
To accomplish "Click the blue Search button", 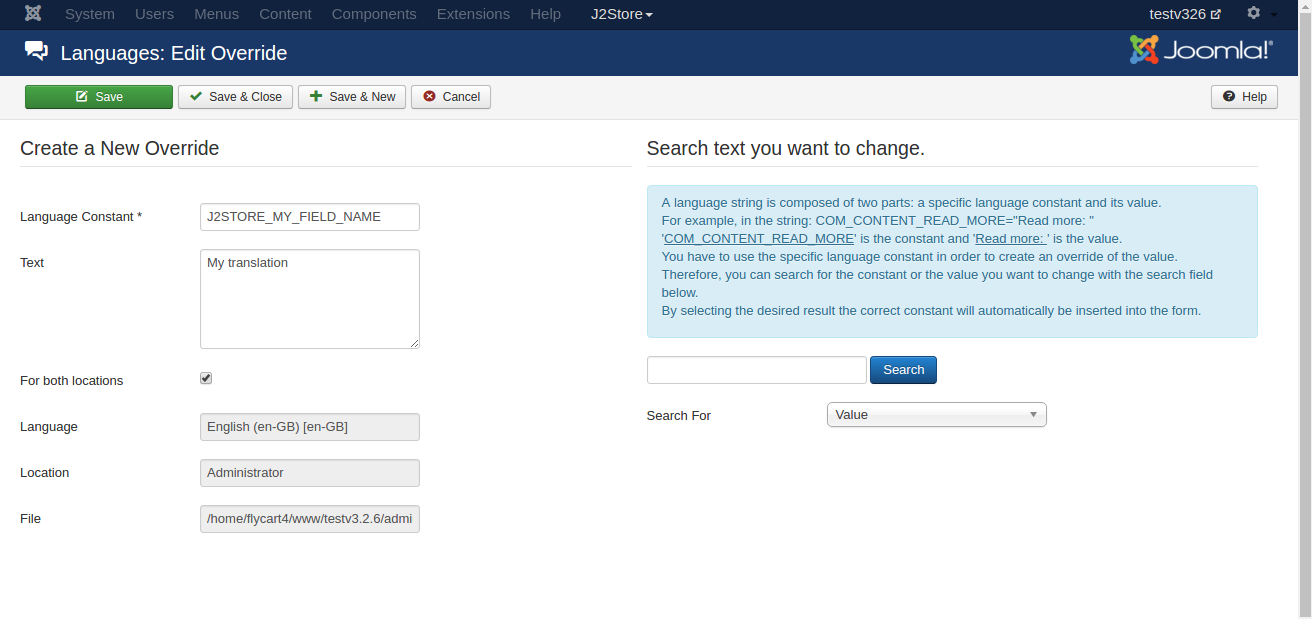I will coord(903,370).
